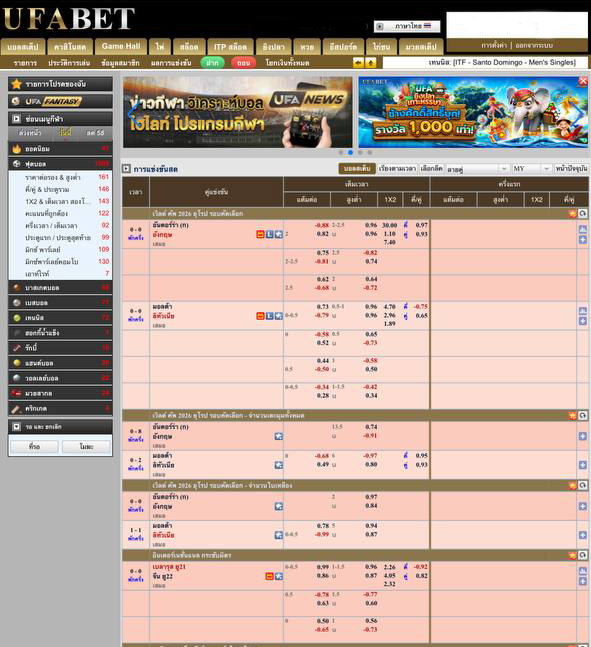Go to the casino live tab

coord(70,47)
